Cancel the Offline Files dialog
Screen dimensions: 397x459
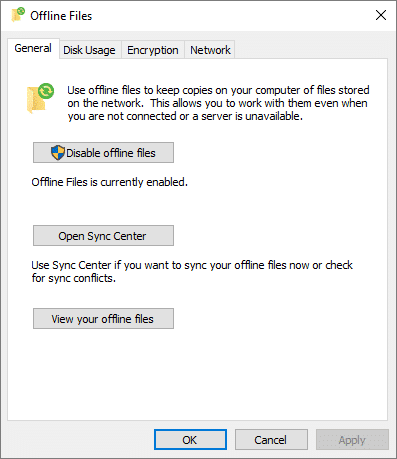point(271,440)
